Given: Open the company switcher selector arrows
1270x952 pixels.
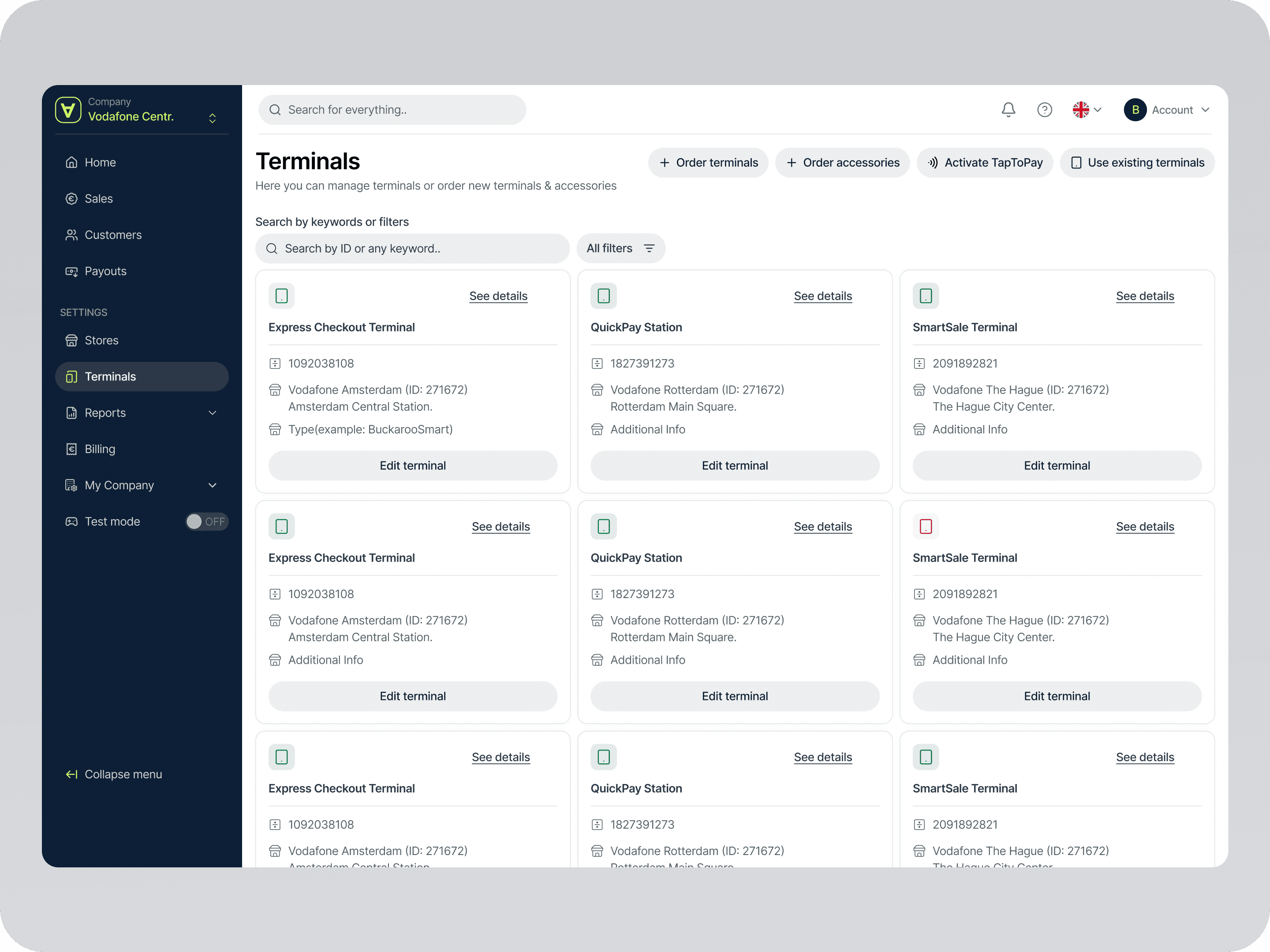Looking at the screenshot, I should pos(213,118).
